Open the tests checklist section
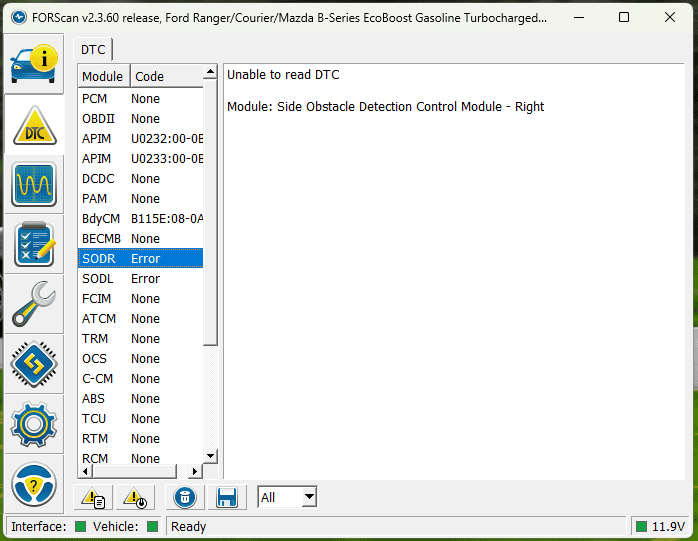This screenshot has height=541, width=698. (x=34, y=244)
